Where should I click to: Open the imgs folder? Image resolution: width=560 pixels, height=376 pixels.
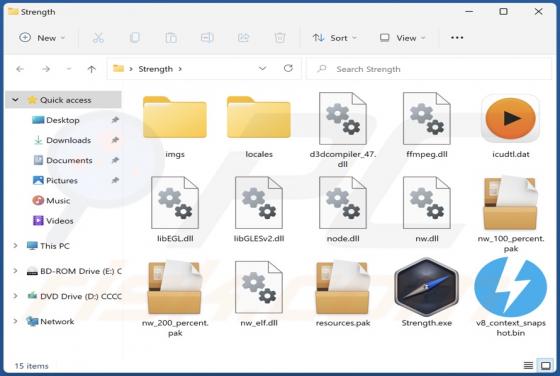coord(175,117)
